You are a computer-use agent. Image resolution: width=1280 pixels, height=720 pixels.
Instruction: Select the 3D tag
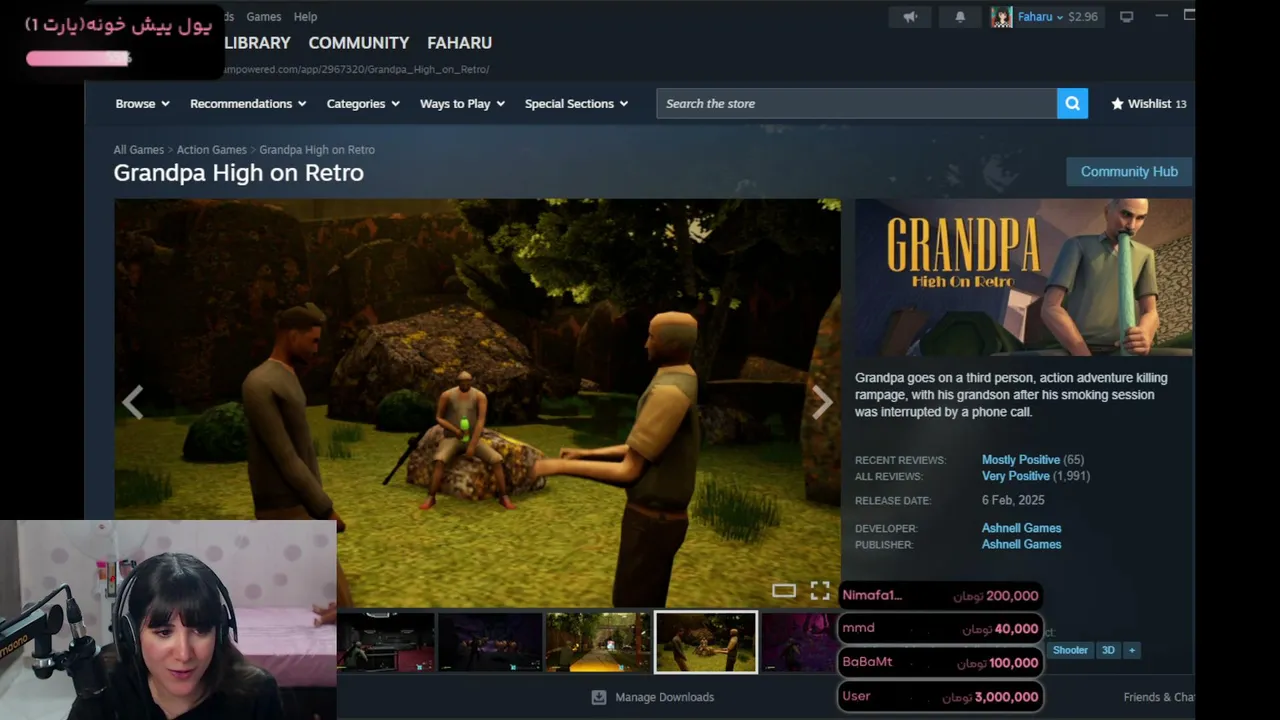tap(1108, 650)
